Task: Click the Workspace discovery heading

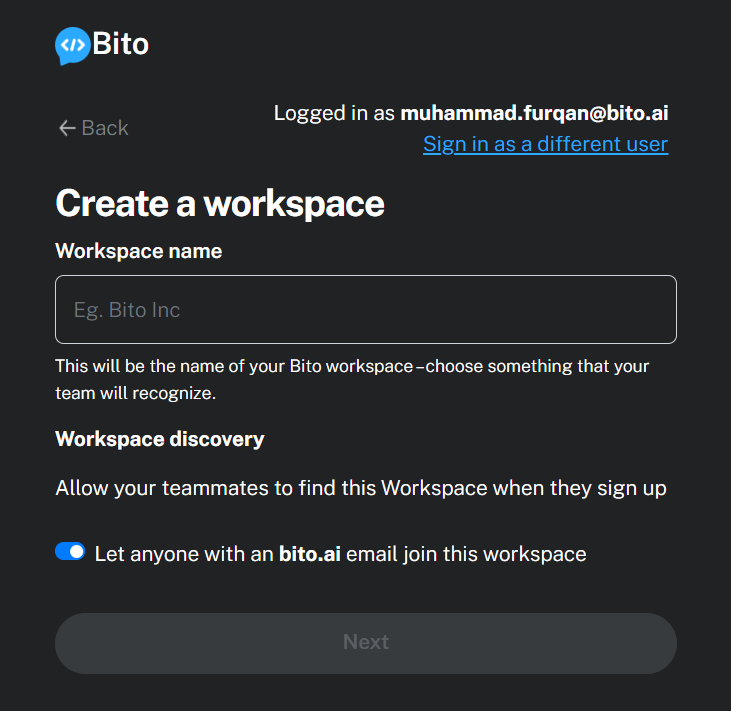Action: 160,439
